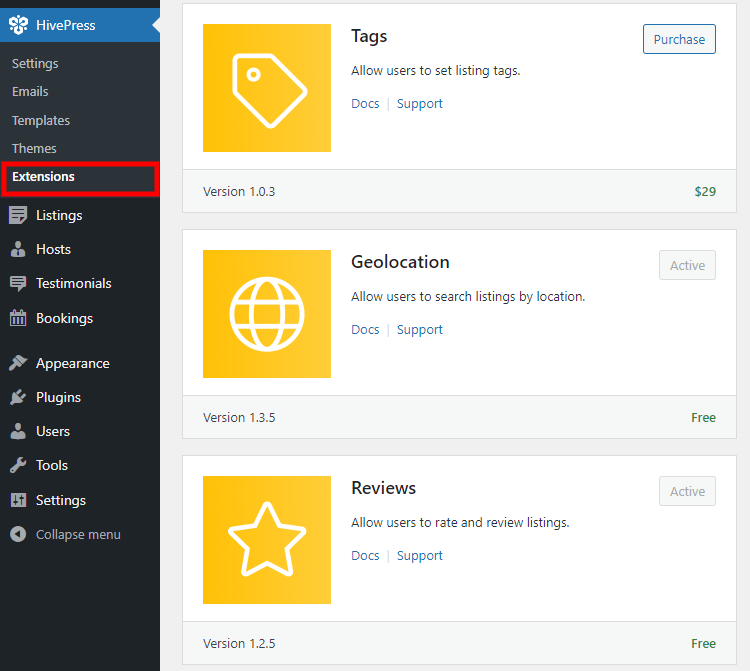Image resolution: width=750 pixels, height=671 pixels.
Task: Open the Themes submenu item
Action: tap(34, 148)
